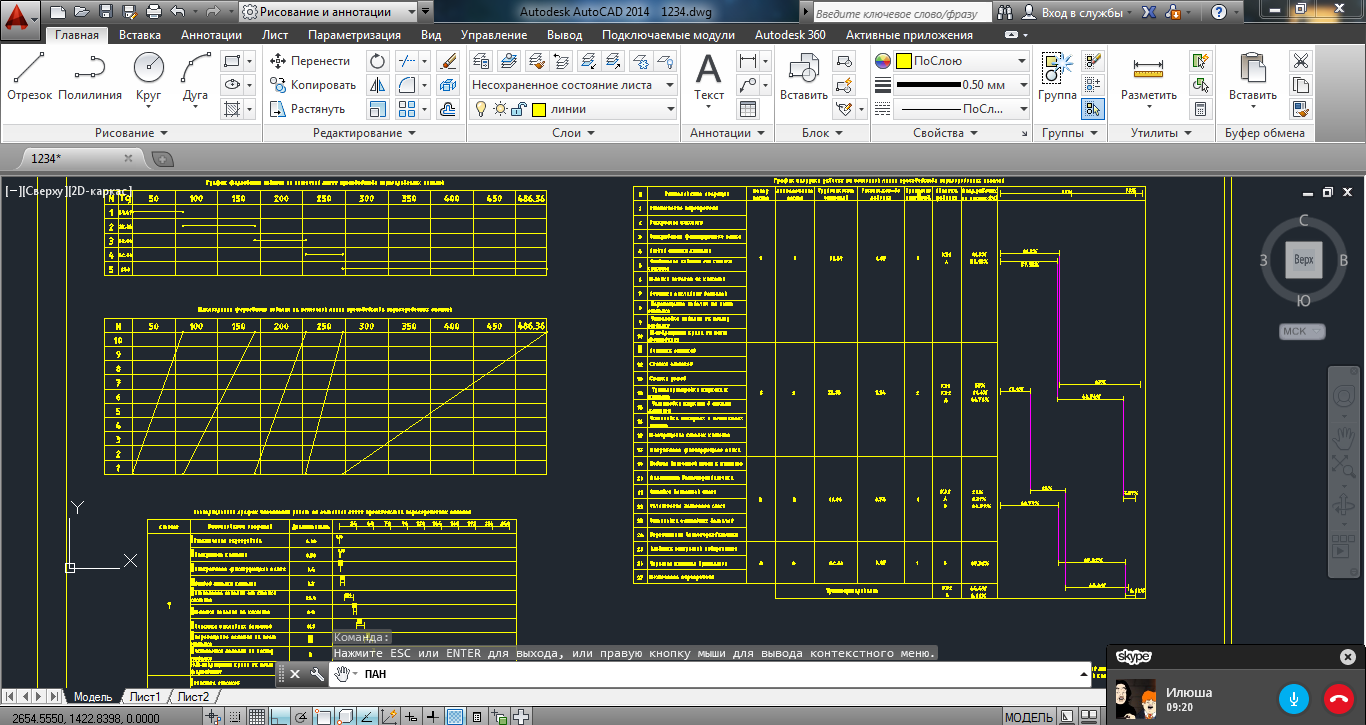This screenshot has width=1366, height=725.
Task: Open the Вставка ribbon tab
Action: pos(140,35)
